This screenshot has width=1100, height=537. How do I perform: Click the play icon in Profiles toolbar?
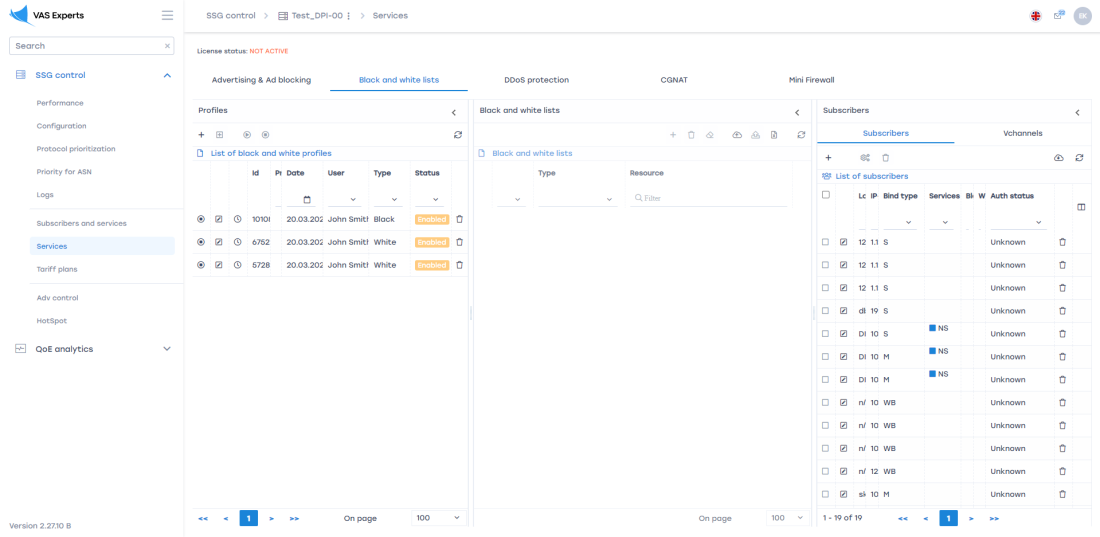coord(247,134)
